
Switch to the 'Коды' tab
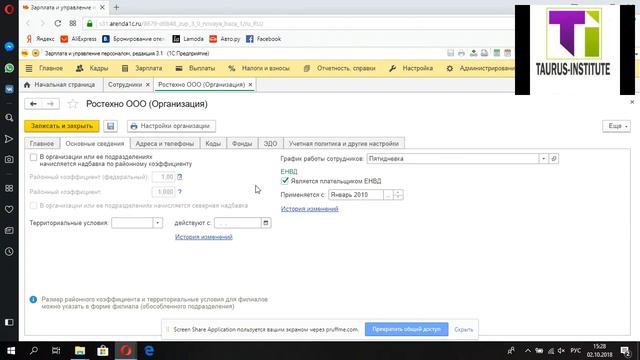coord(213,144)
